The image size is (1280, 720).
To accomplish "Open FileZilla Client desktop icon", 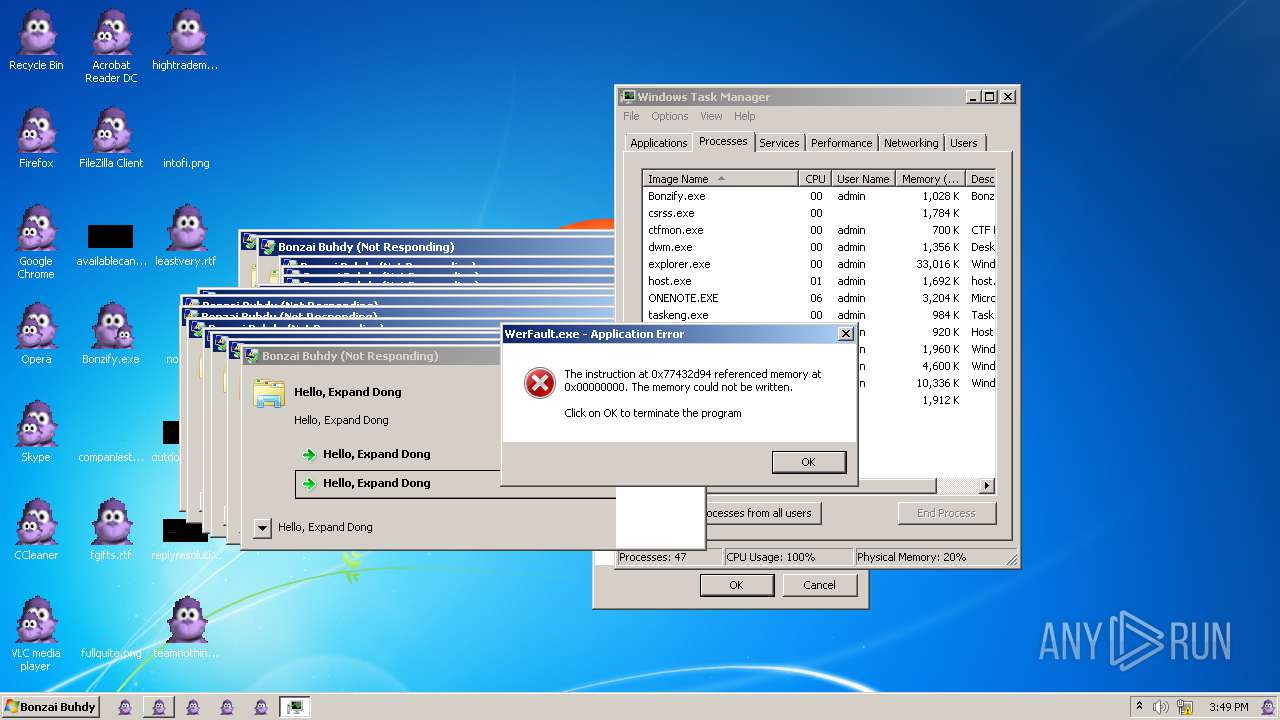I will tap(111, 139).
